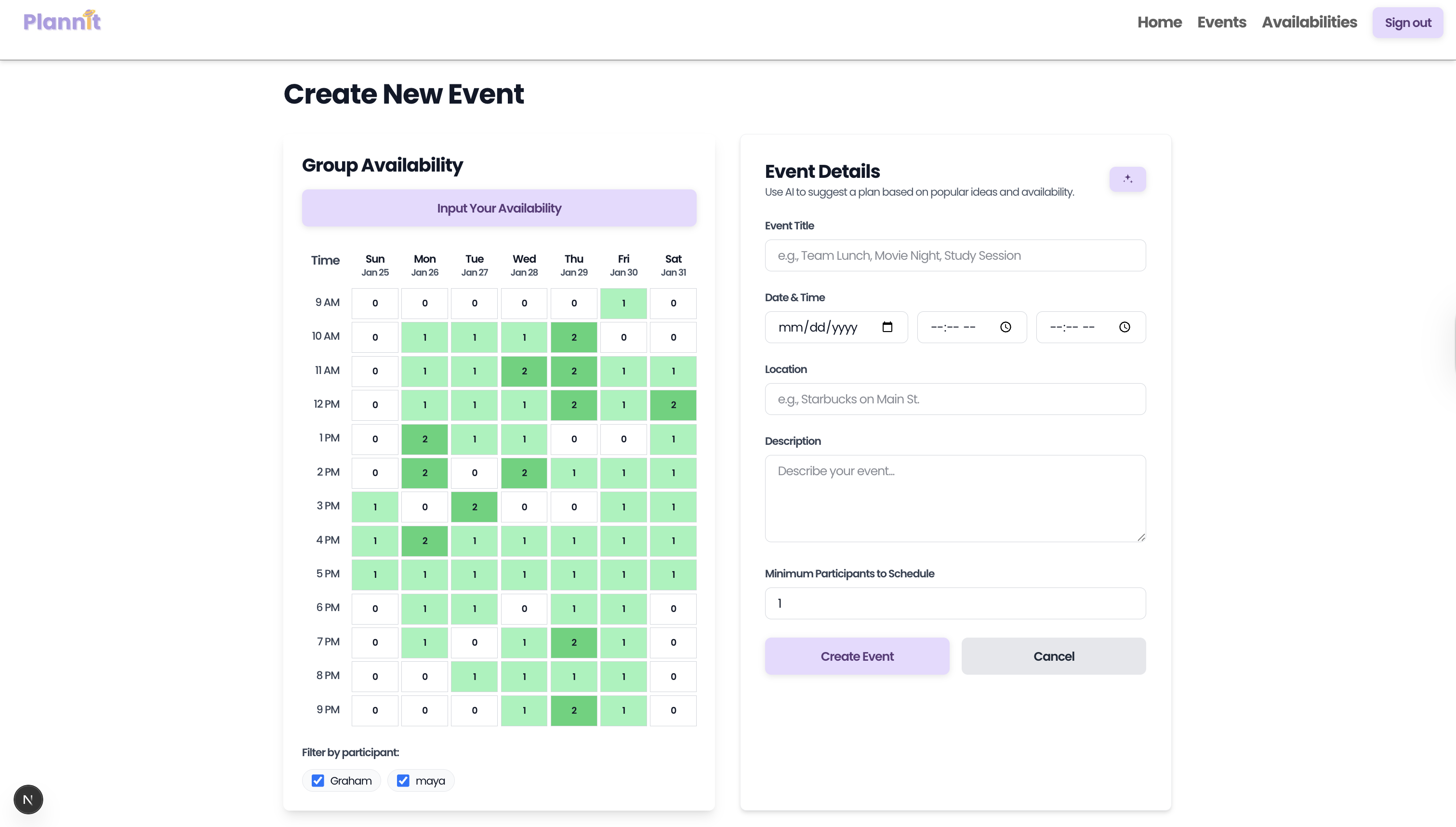Click the Description resize handle
1456x827 pixels.
pyautogui.click(x=1141, y=537)
